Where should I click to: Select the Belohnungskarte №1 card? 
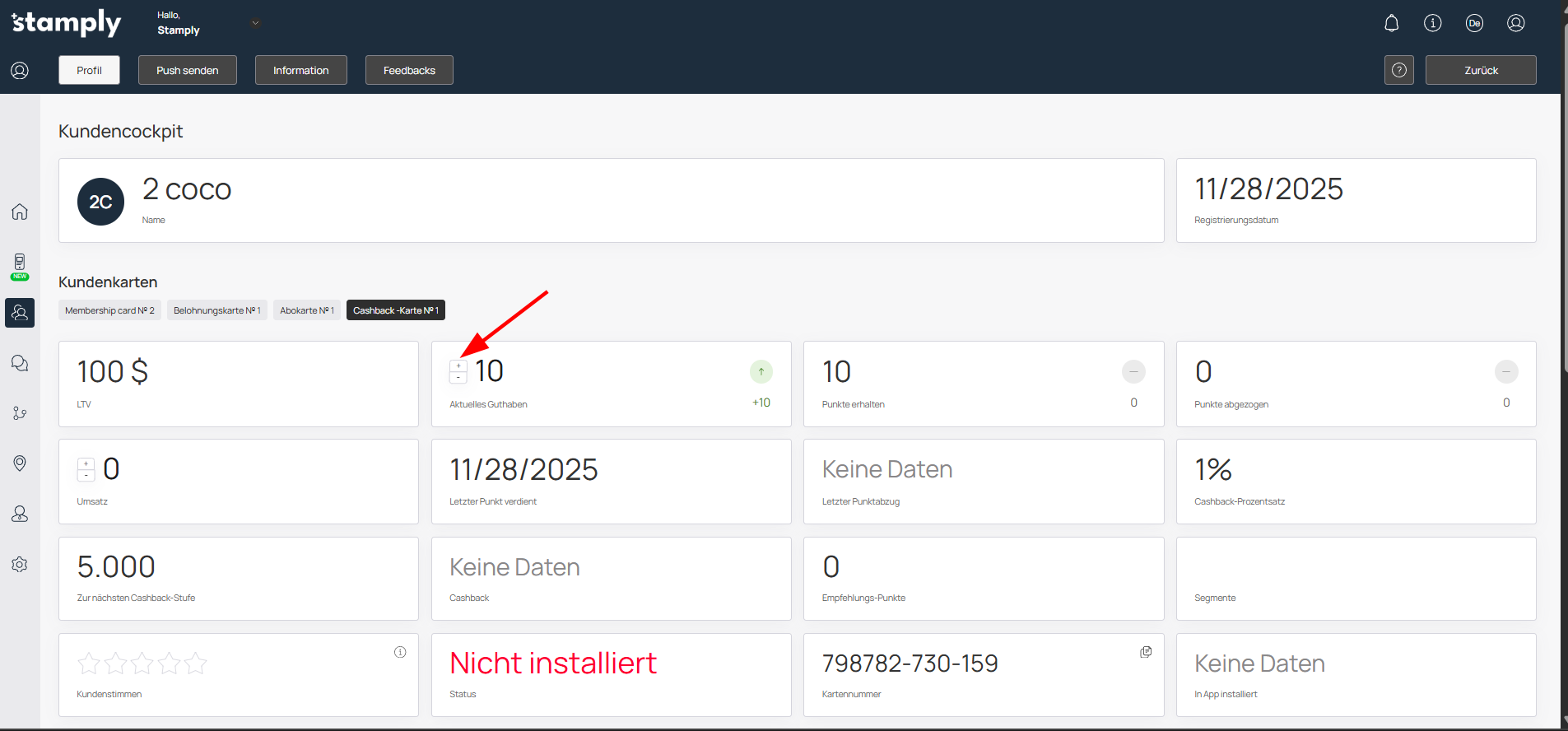(x=216, y=310)
